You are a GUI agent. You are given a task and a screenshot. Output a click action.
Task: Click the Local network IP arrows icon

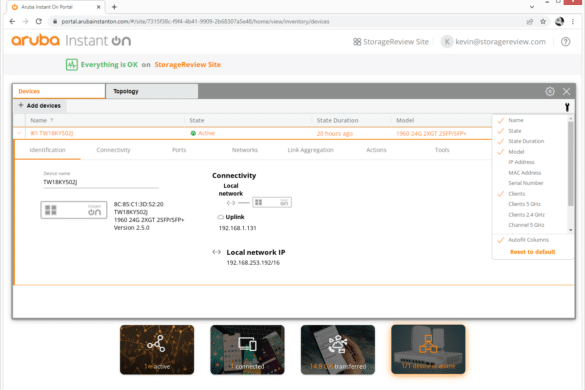(217, 252)
